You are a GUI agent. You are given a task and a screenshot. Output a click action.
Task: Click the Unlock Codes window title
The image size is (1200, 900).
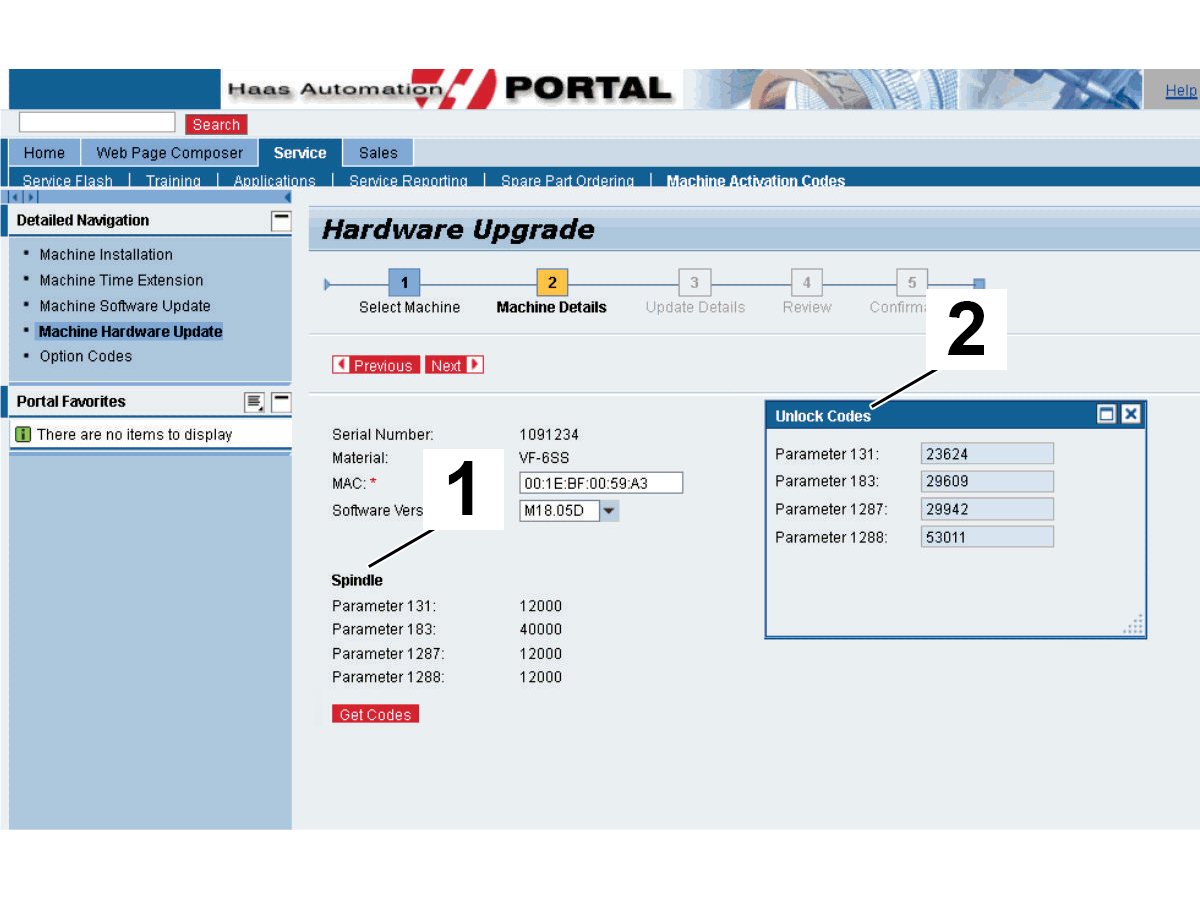pos(823,416)
